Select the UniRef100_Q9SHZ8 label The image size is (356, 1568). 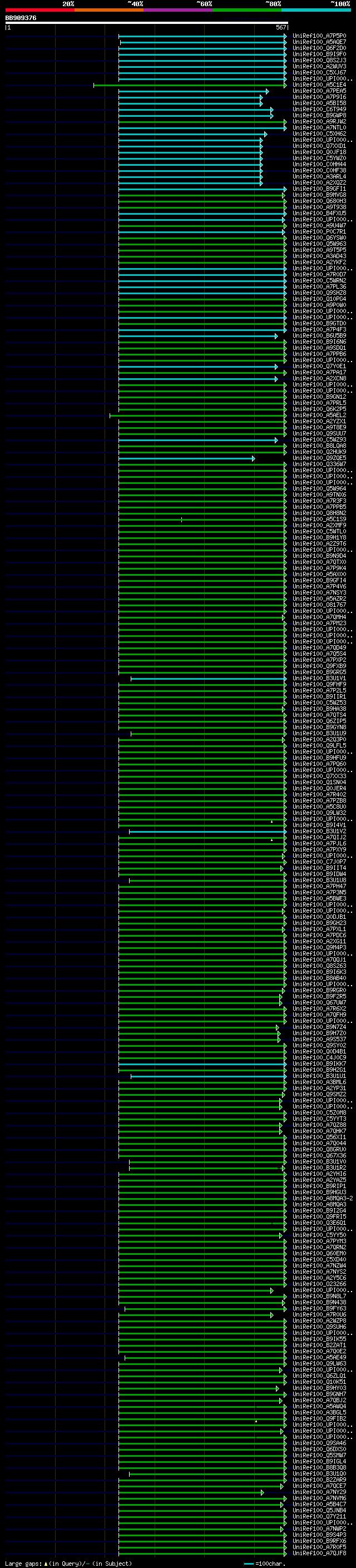319,293
